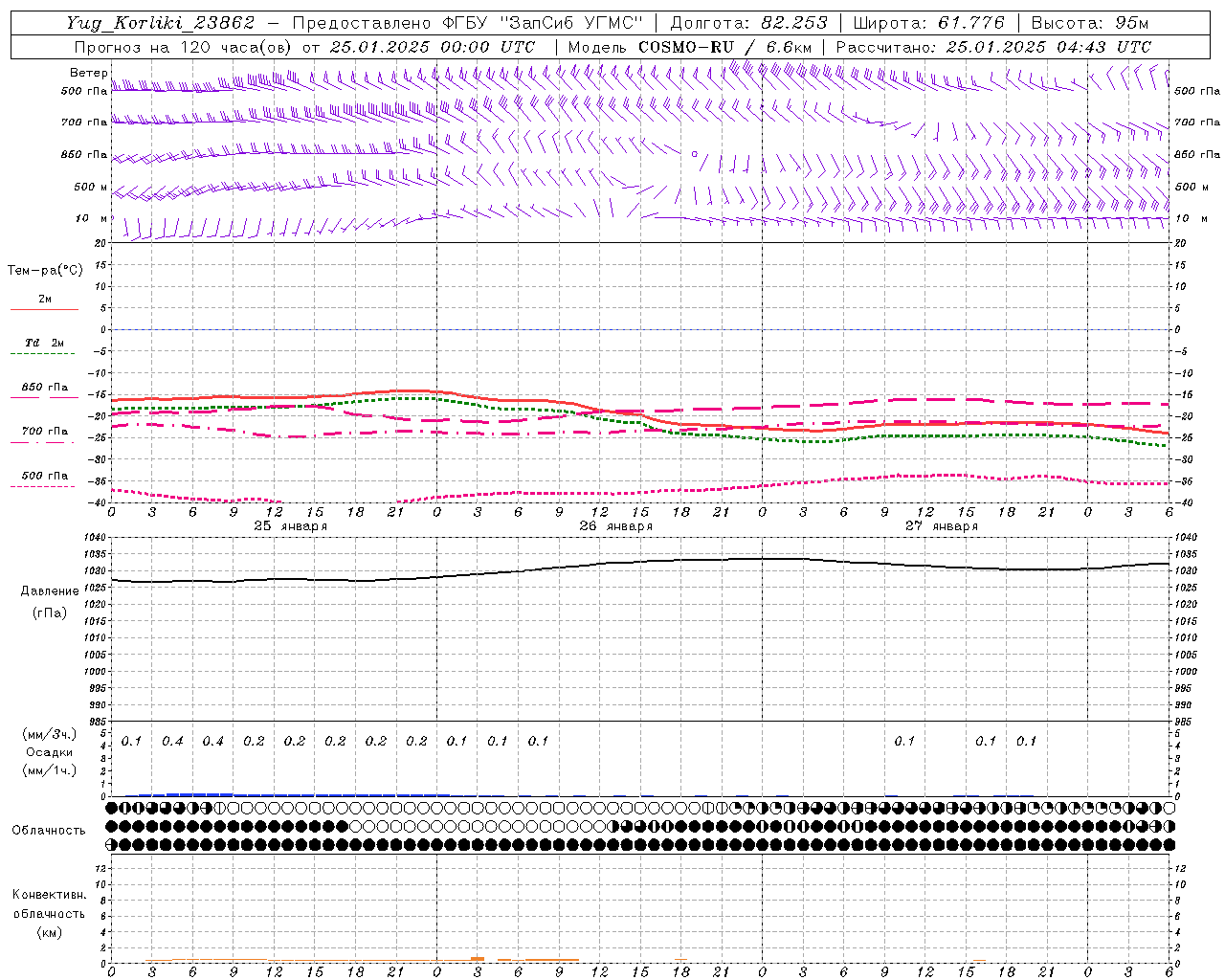Click the '27 января' date label
Image resolution: width=1225 pixels, height=980 pixels.
point(941,526)
